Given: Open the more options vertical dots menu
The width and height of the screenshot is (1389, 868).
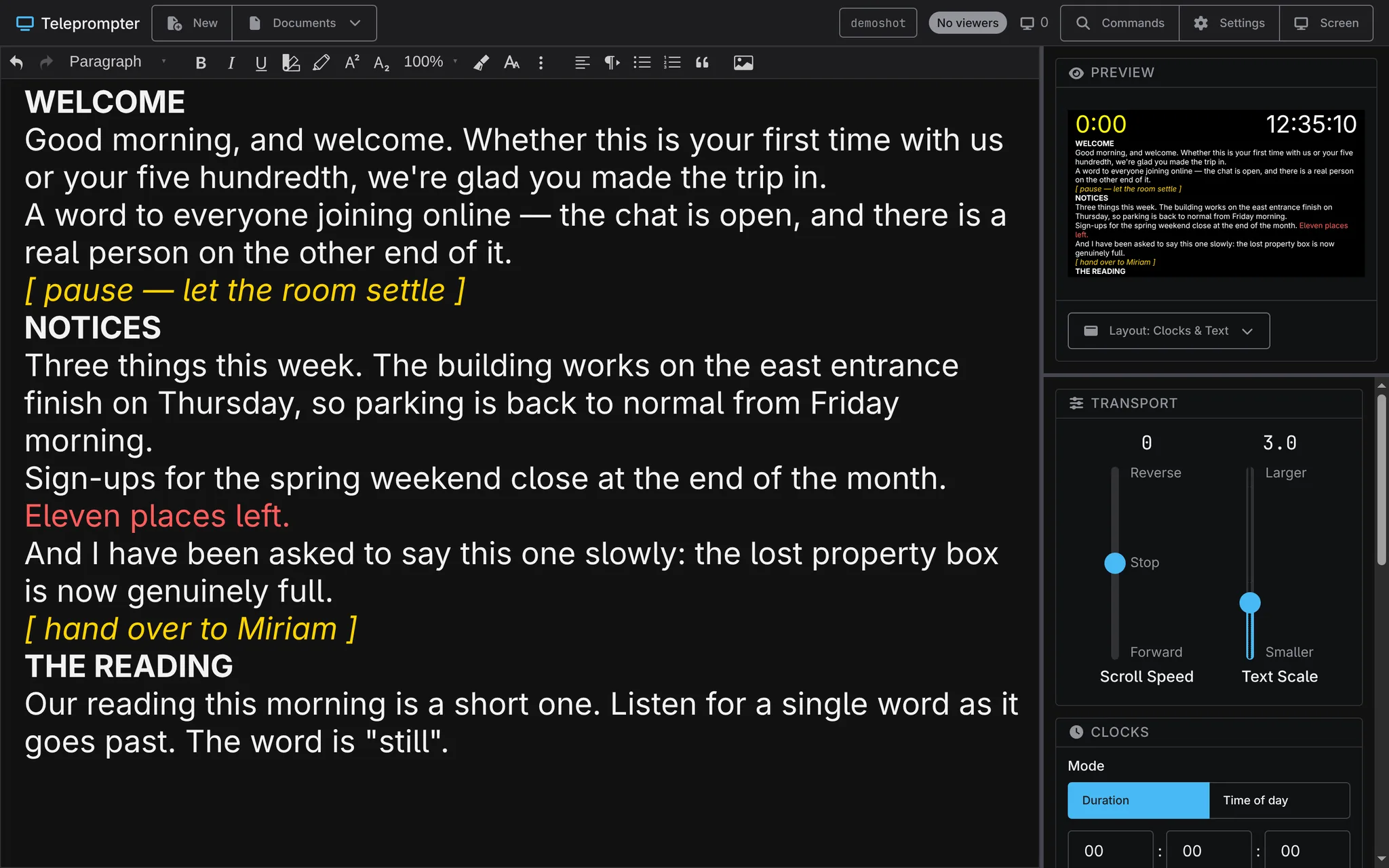Looking at the screenshot, I should pyautogui.click(x=541, y=62).
